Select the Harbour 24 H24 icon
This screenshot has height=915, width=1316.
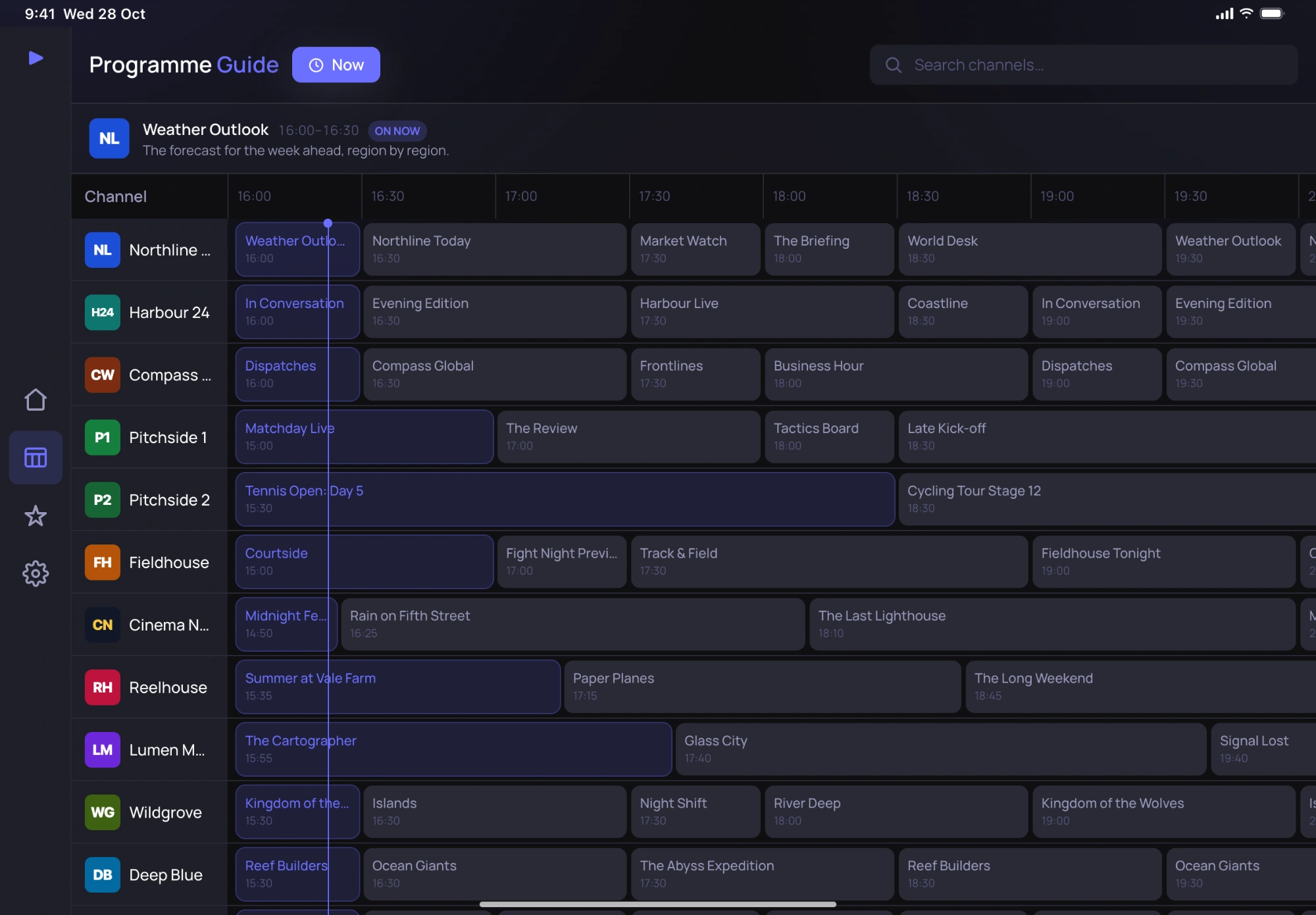tap(103, 312)
